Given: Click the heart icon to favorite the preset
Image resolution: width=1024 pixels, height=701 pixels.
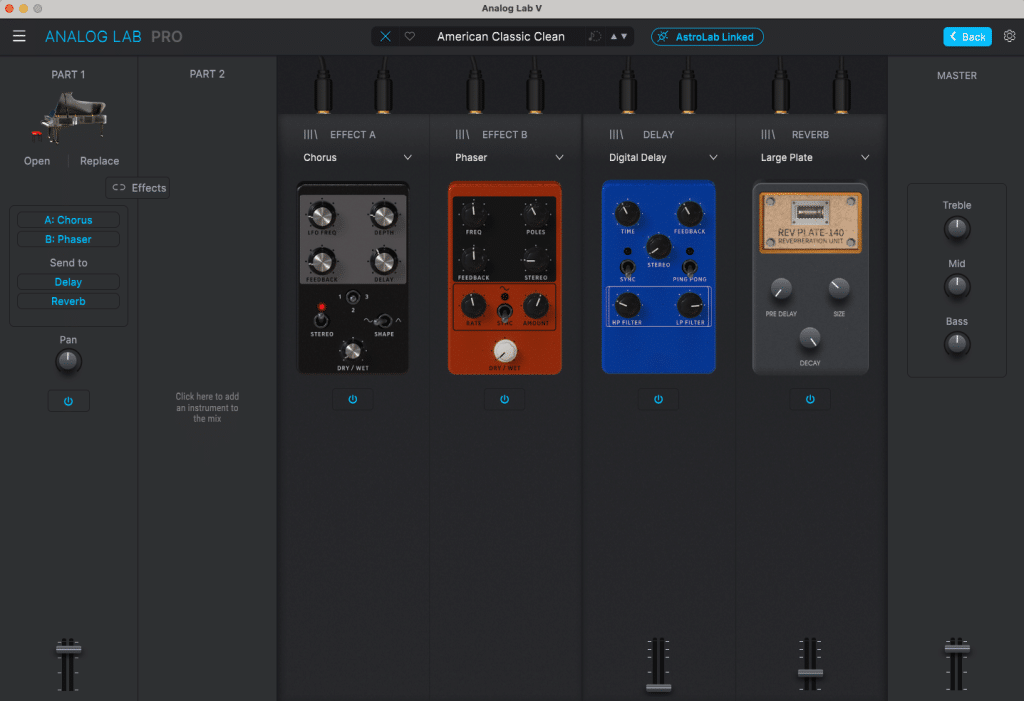Looking at the screenshot, I should pyautogui.click(x=408, y=35).
